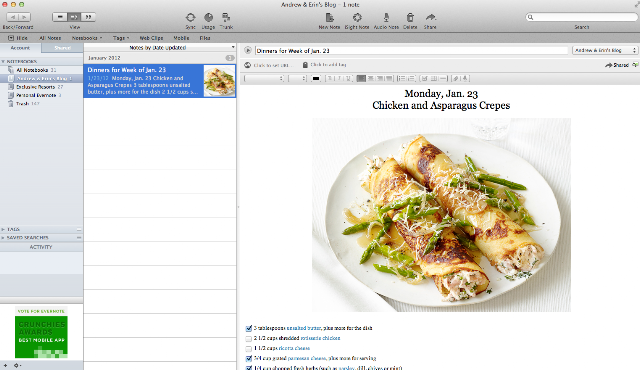
Task: Go back with the Back arrow
Action: tap(13, 17)
